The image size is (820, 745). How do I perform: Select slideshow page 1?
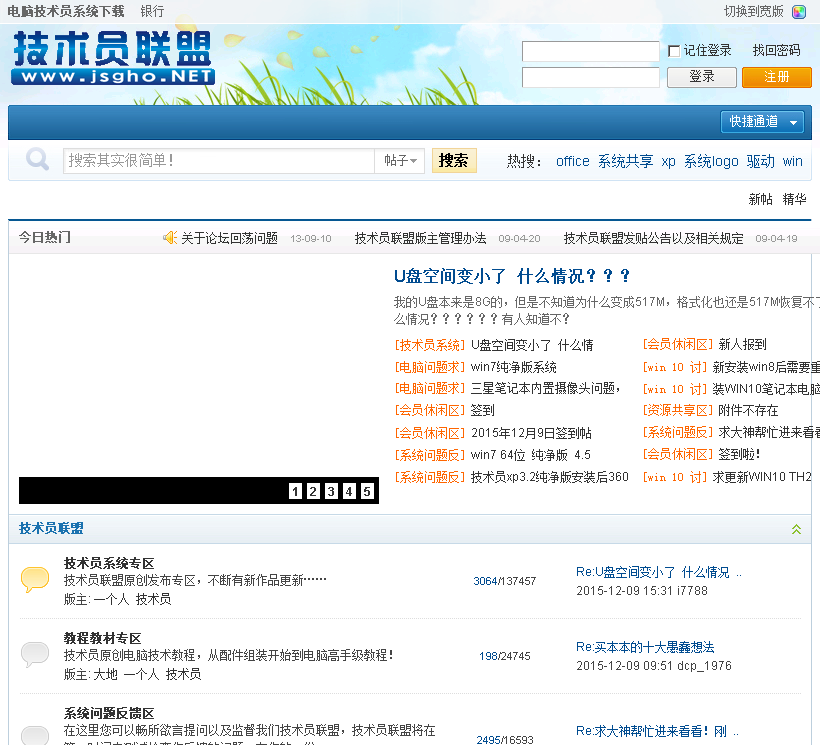(x=295, y=491)
